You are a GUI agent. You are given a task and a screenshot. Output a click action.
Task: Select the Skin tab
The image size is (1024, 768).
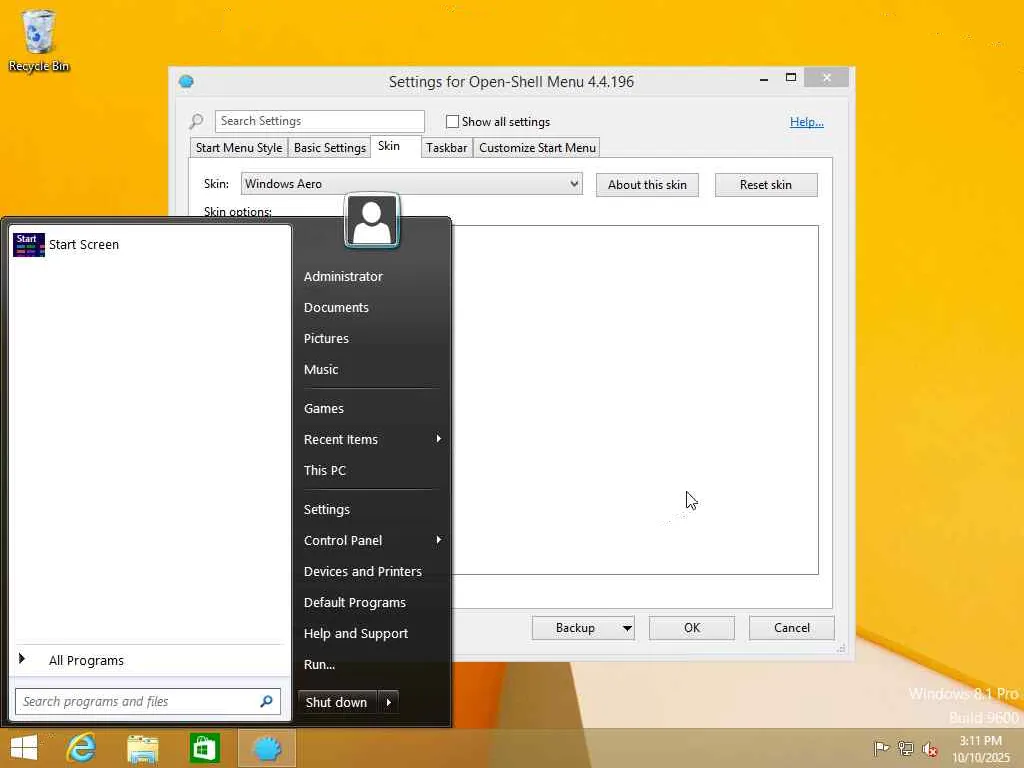pos(389,146)
